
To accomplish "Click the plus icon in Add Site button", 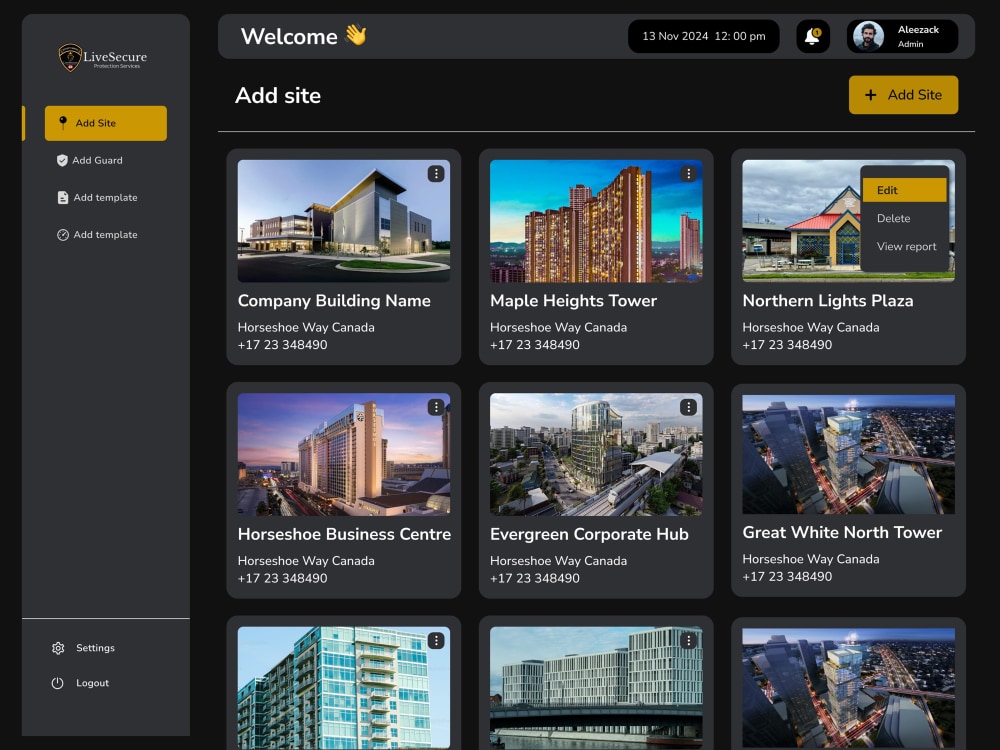I will 871,95.
